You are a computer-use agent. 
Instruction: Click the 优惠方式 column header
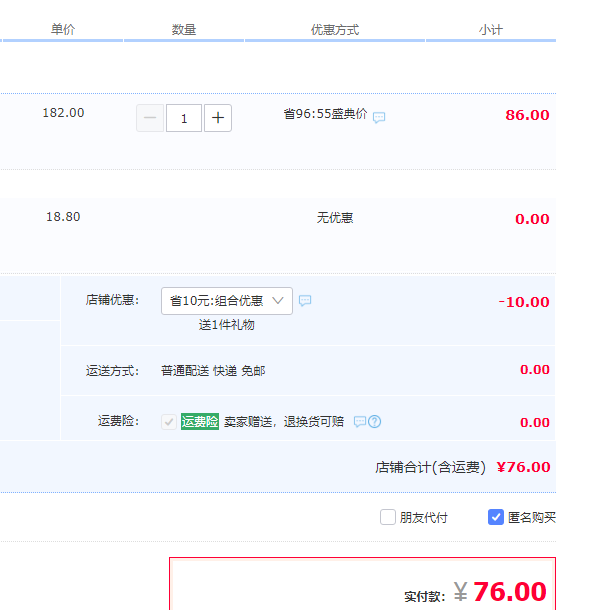coord(335,30)
